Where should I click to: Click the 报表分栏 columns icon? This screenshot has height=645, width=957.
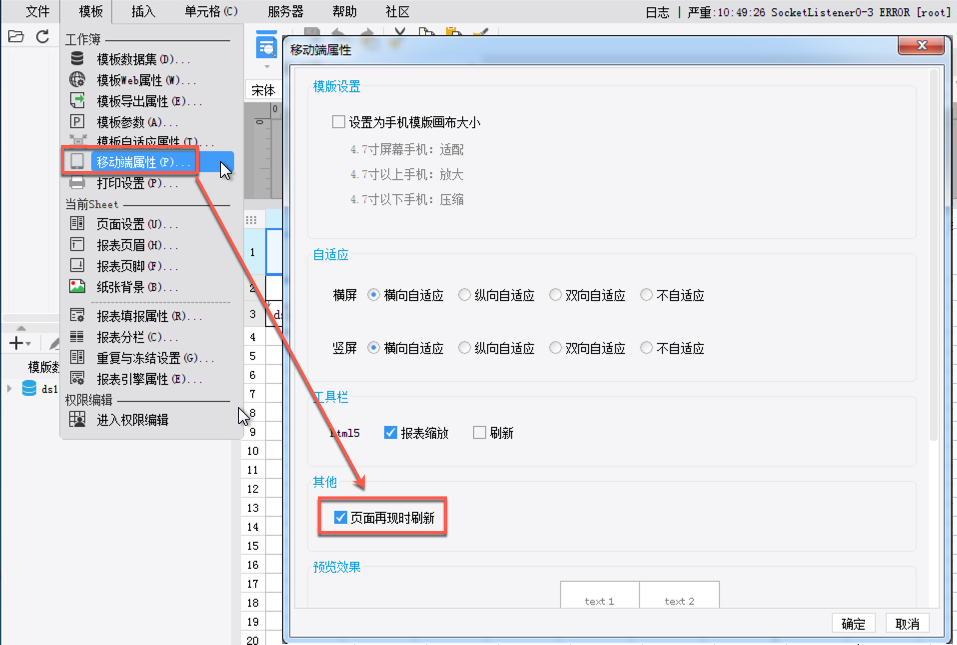pos(77,336)
